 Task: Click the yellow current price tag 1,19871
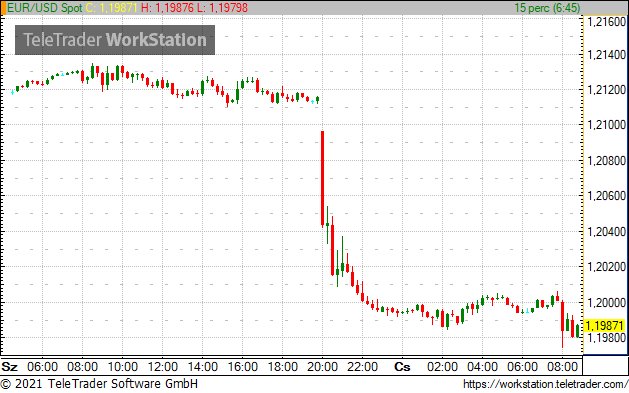click(x=605, y=325)
